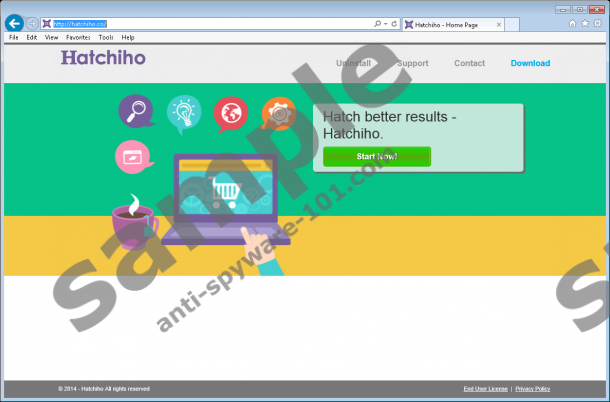Open the Favorites star icon
This screenshot has width=610, height=402.
coord(584,23)
